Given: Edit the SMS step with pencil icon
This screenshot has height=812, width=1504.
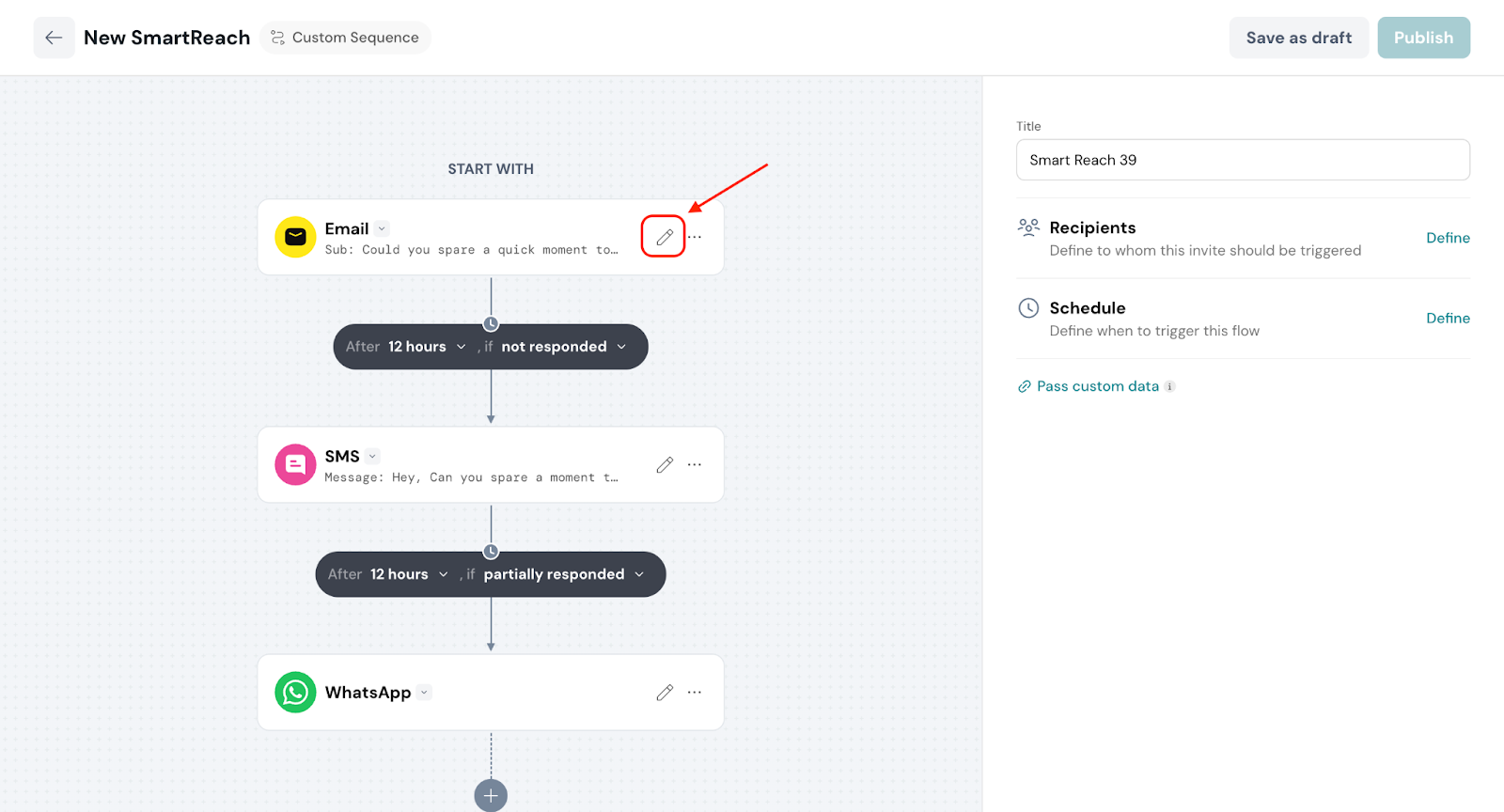Looking at the screenshot, I should [665, 464].
